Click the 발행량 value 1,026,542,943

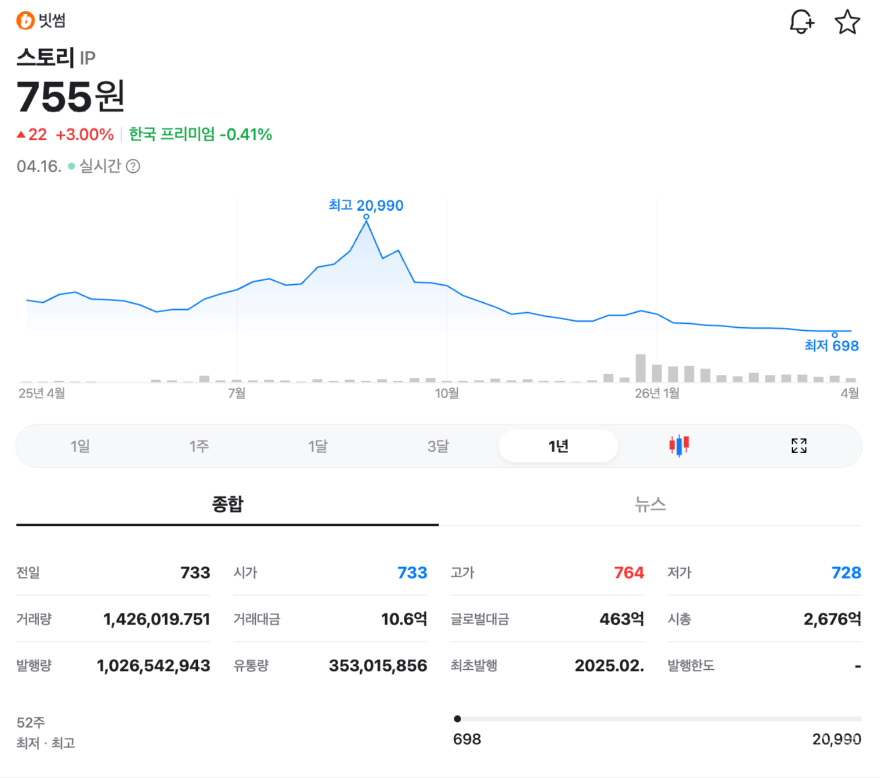(154, 666)
